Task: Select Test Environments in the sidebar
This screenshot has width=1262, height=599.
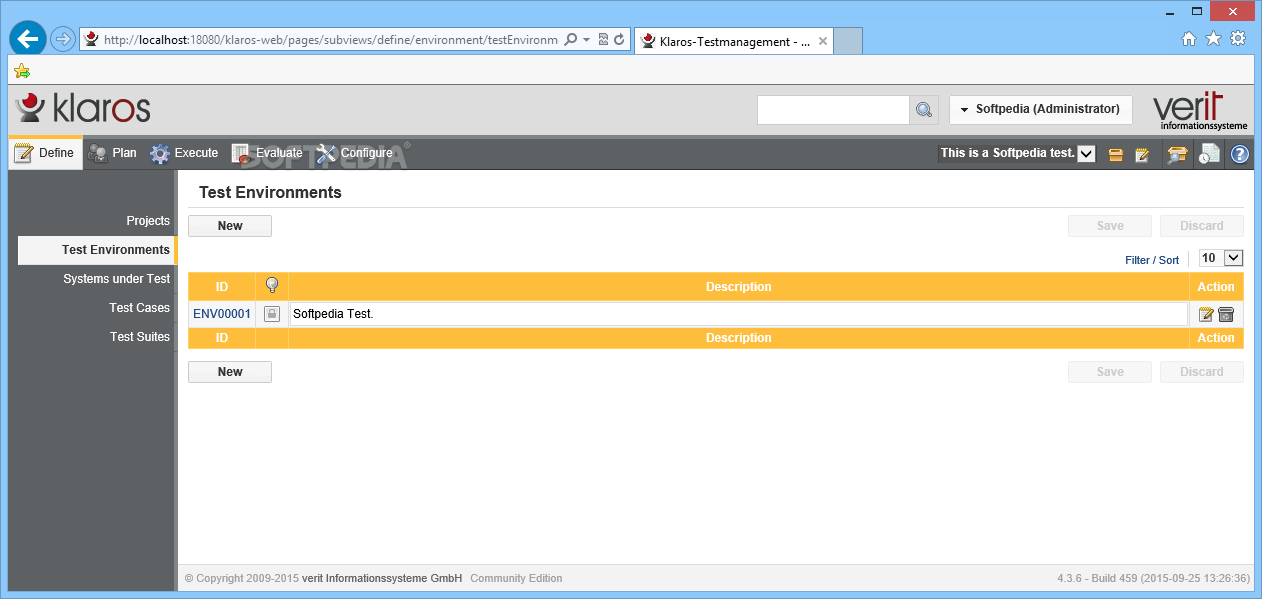Action: pos(96,250)
